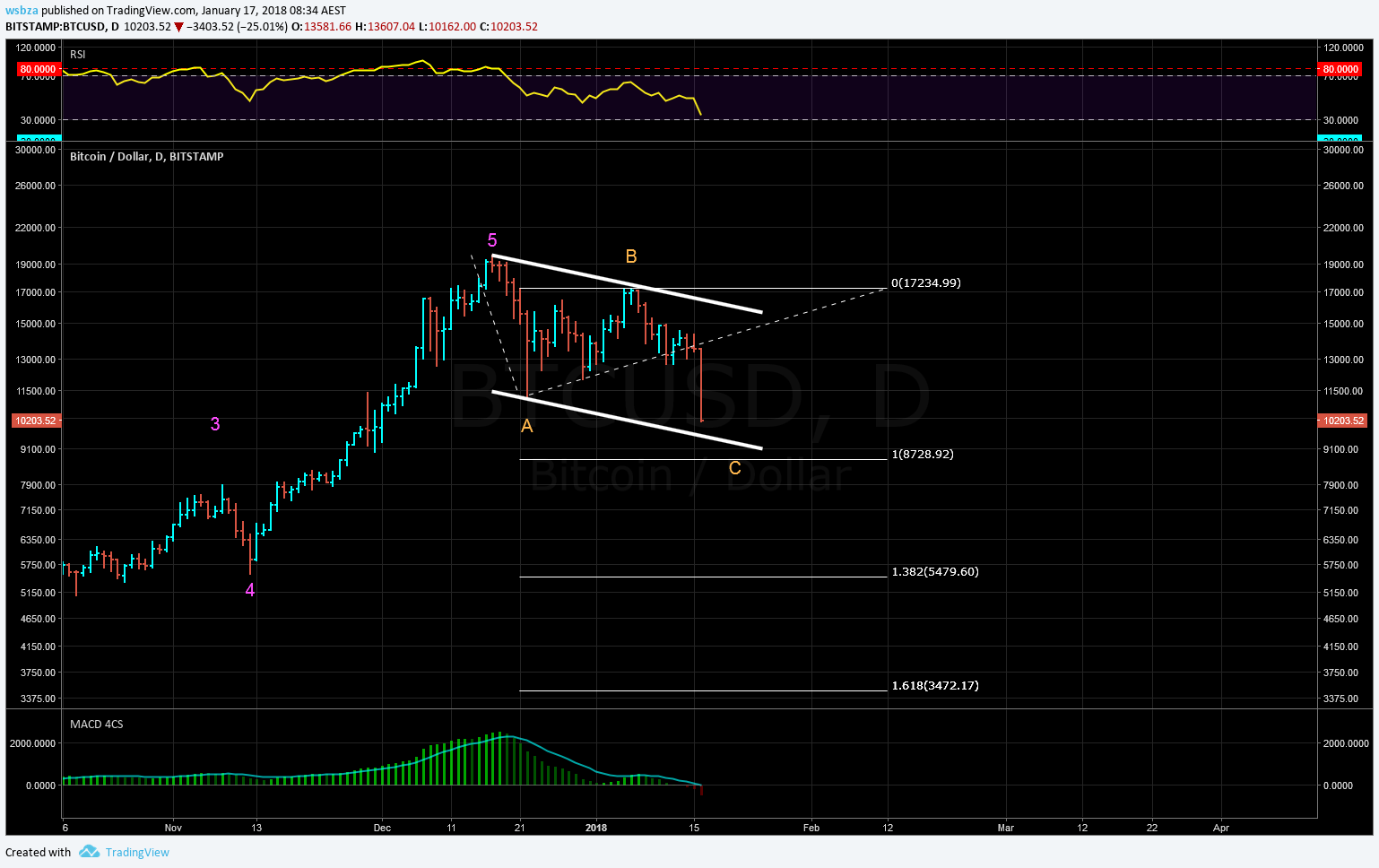Click the 120.0000 RSI label on right axis
This screenshot has width=1379, height=868.
coord(1343,48)
